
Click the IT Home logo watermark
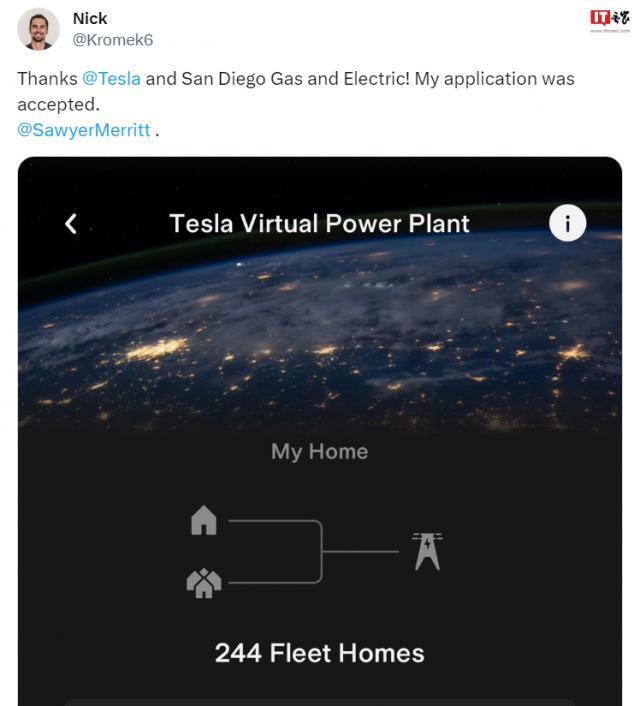pos(609,20)
